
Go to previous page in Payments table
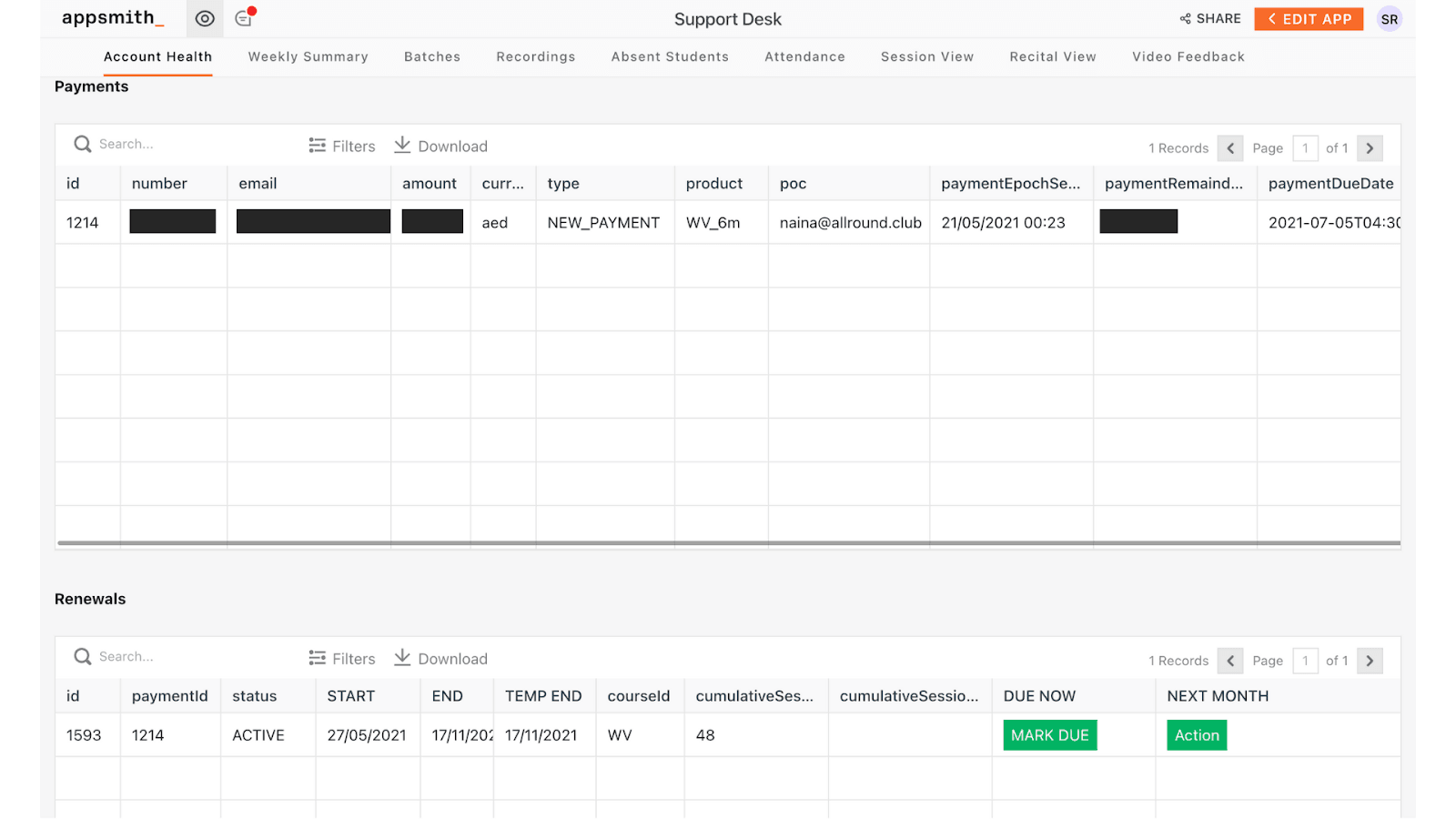click(1230, 148)
